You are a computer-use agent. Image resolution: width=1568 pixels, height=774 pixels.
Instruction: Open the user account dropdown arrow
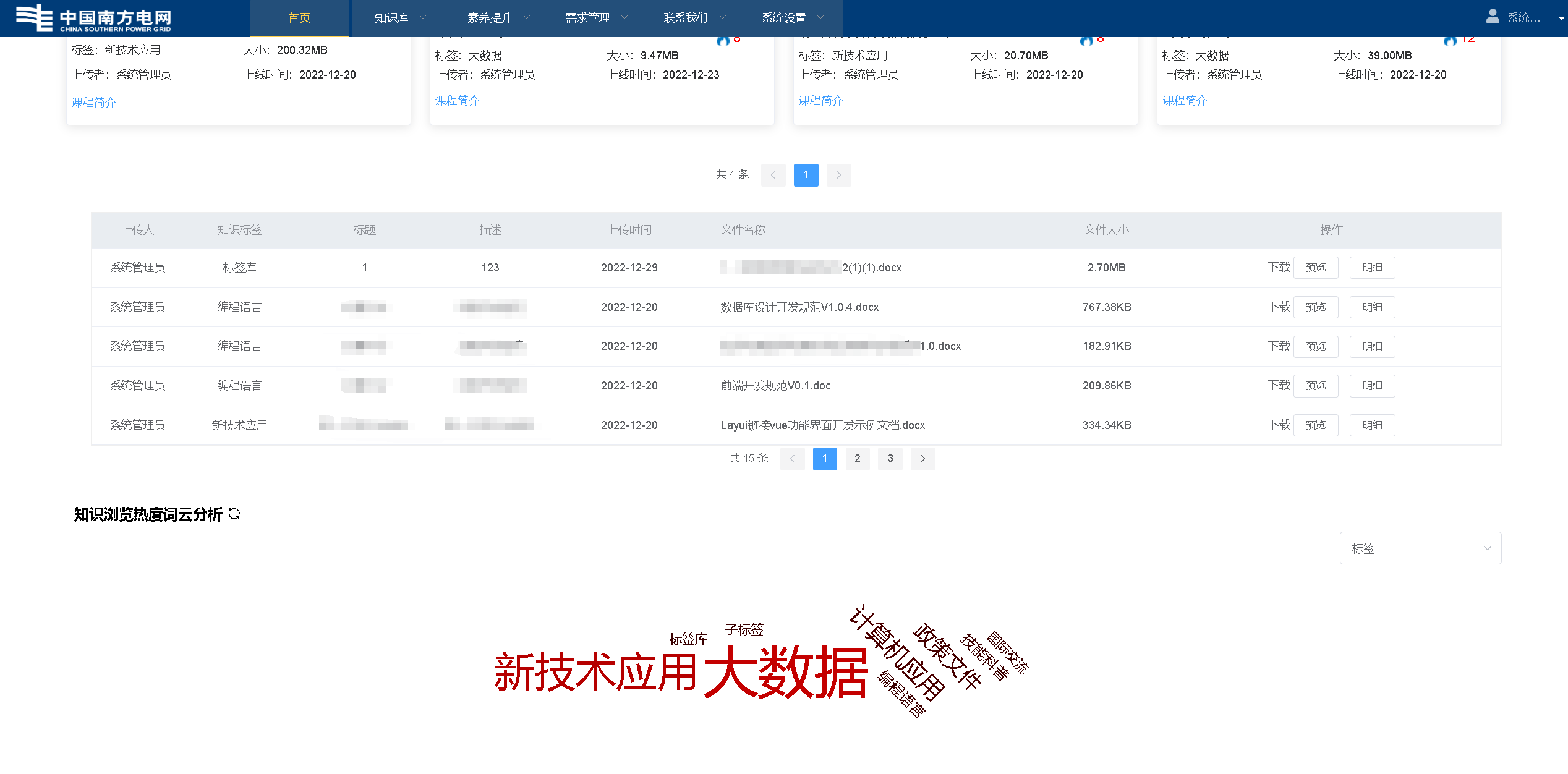(x=1561, y=19)
